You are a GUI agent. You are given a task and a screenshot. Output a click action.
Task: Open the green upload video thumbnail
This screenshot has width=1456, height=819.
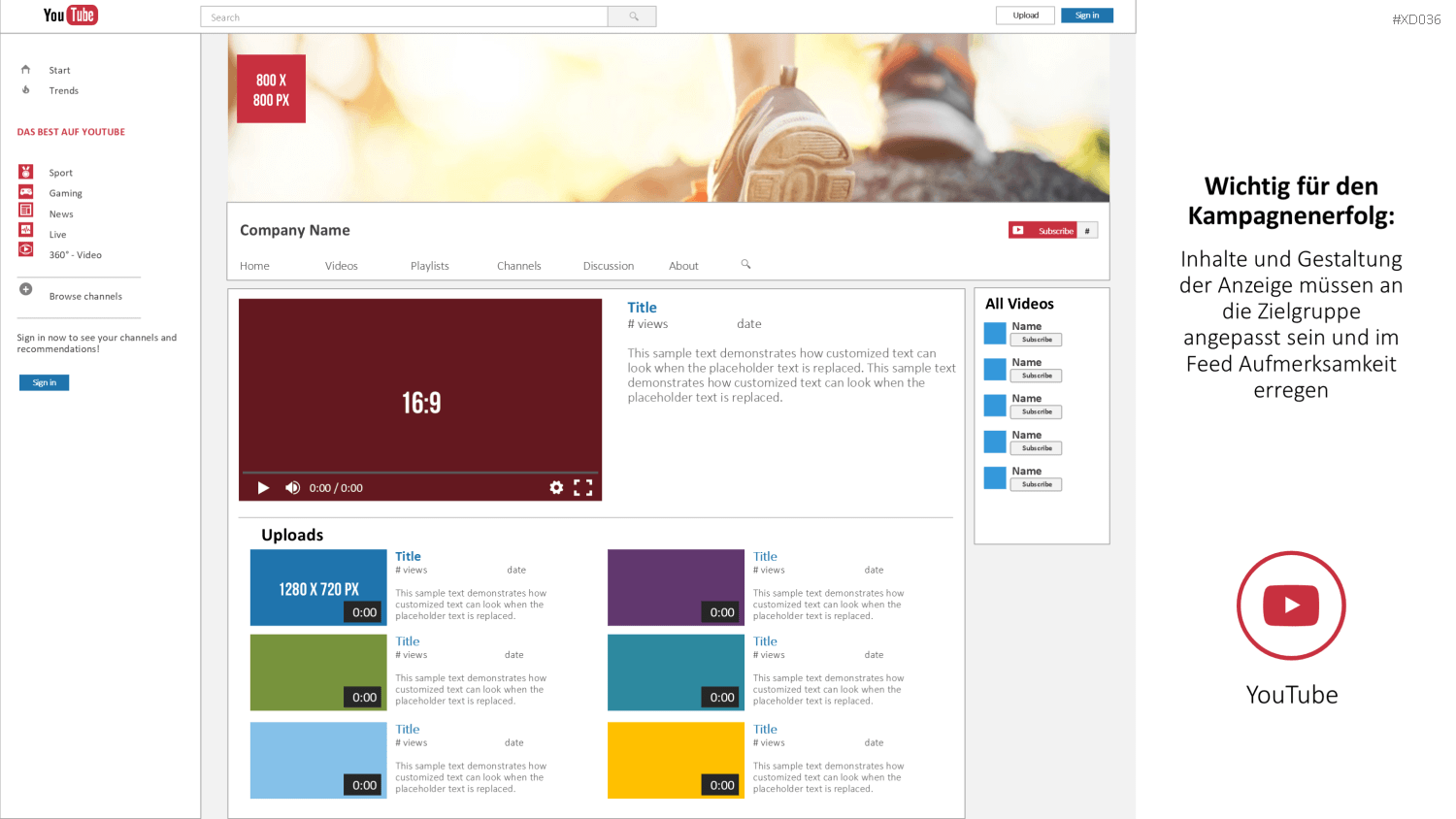(x=318, y=672)
